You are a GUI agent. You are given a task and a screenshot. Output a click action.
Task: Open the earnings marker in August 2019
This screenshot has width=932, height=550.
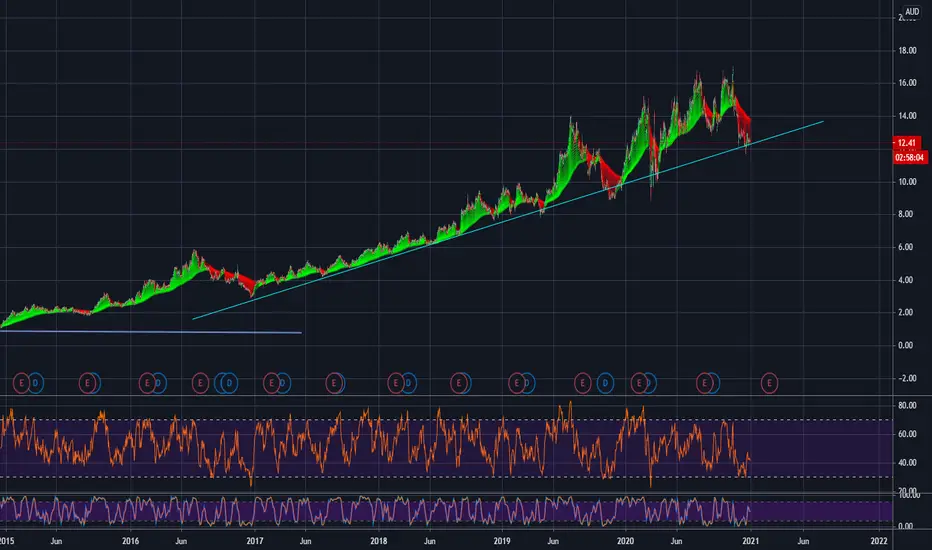pos(582,384)
